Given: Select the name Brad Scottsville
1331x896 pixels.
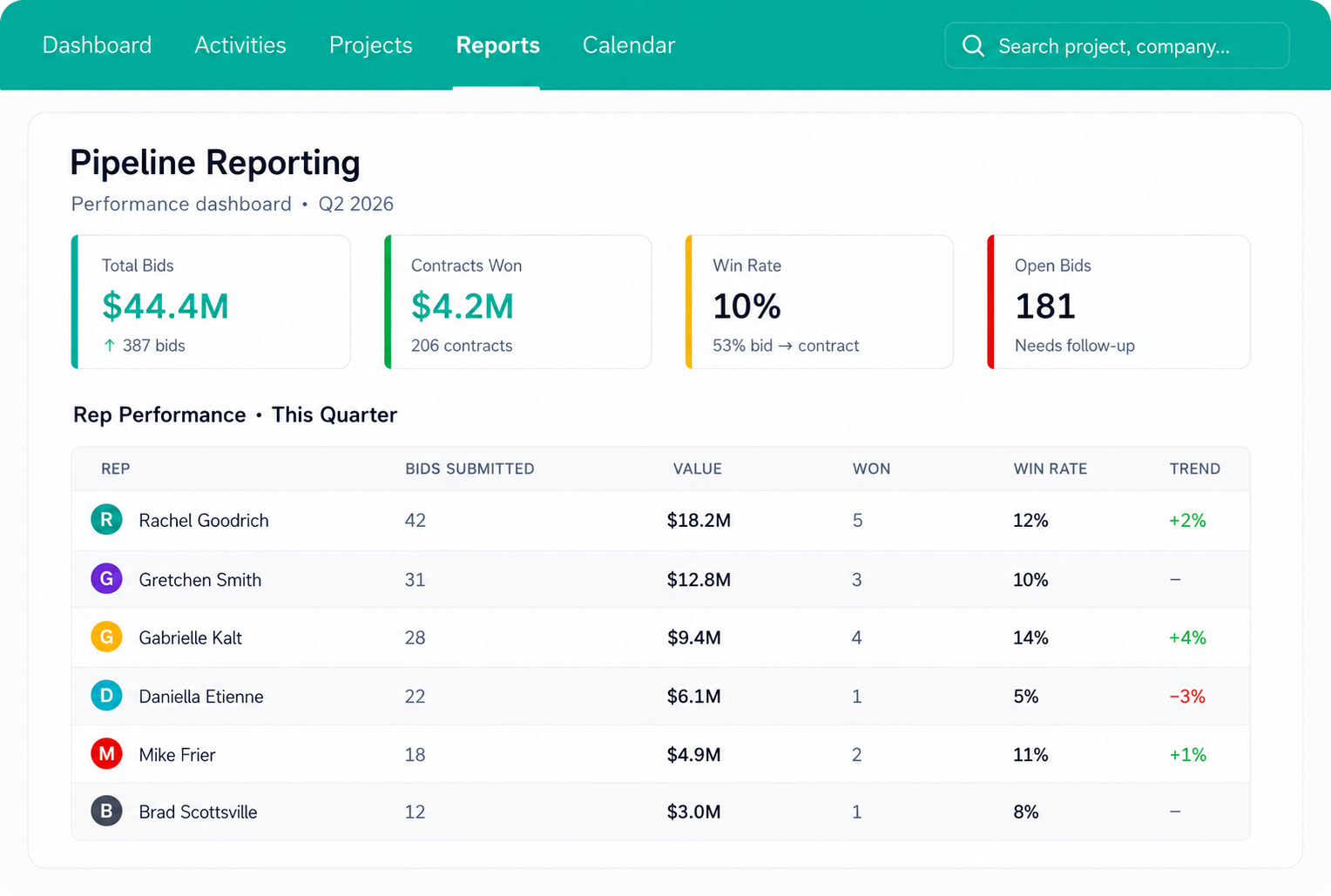Looking at the screenshot, I should 198,812.
